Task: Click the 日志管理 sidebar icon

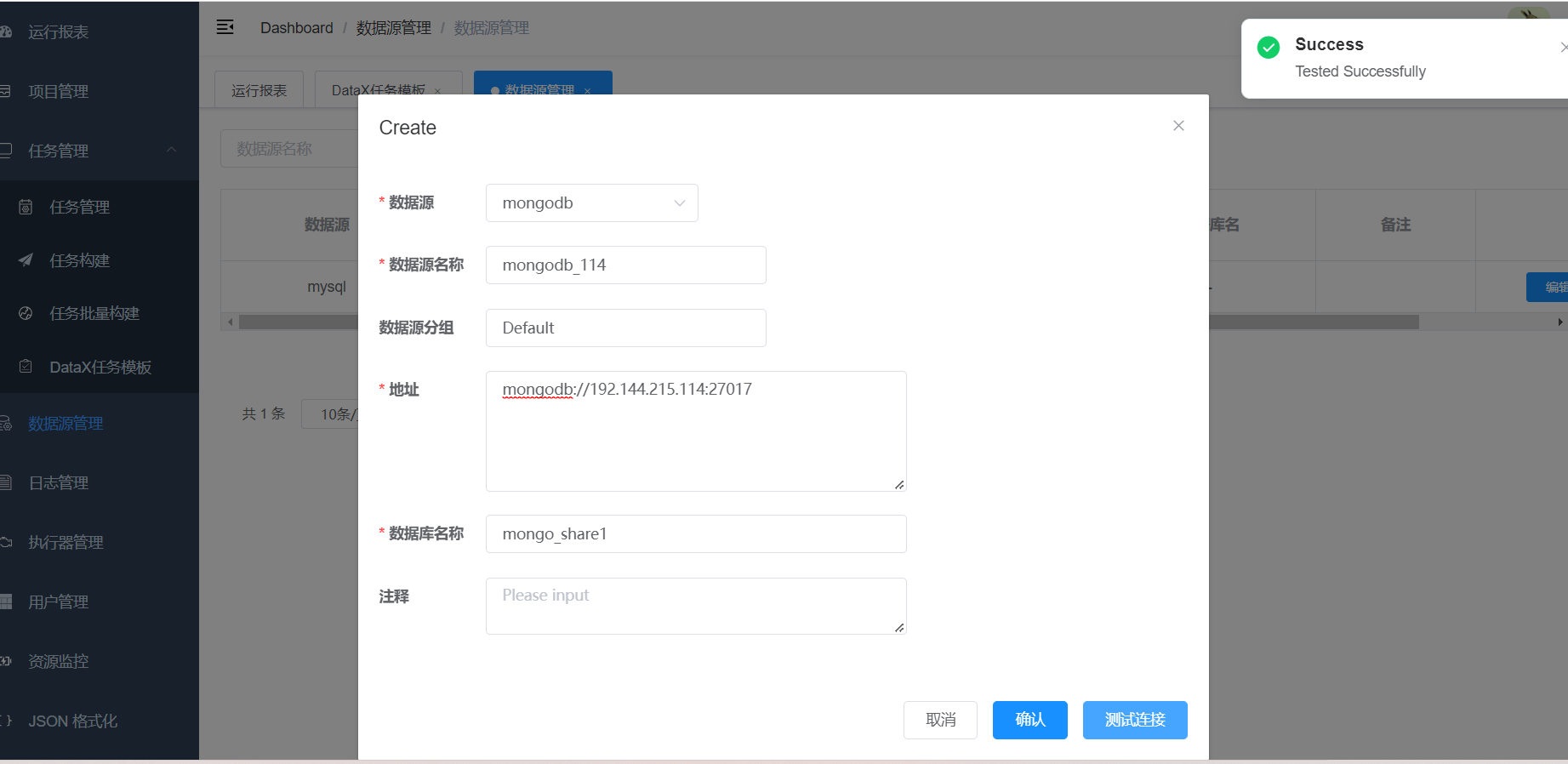Action: 5,482
